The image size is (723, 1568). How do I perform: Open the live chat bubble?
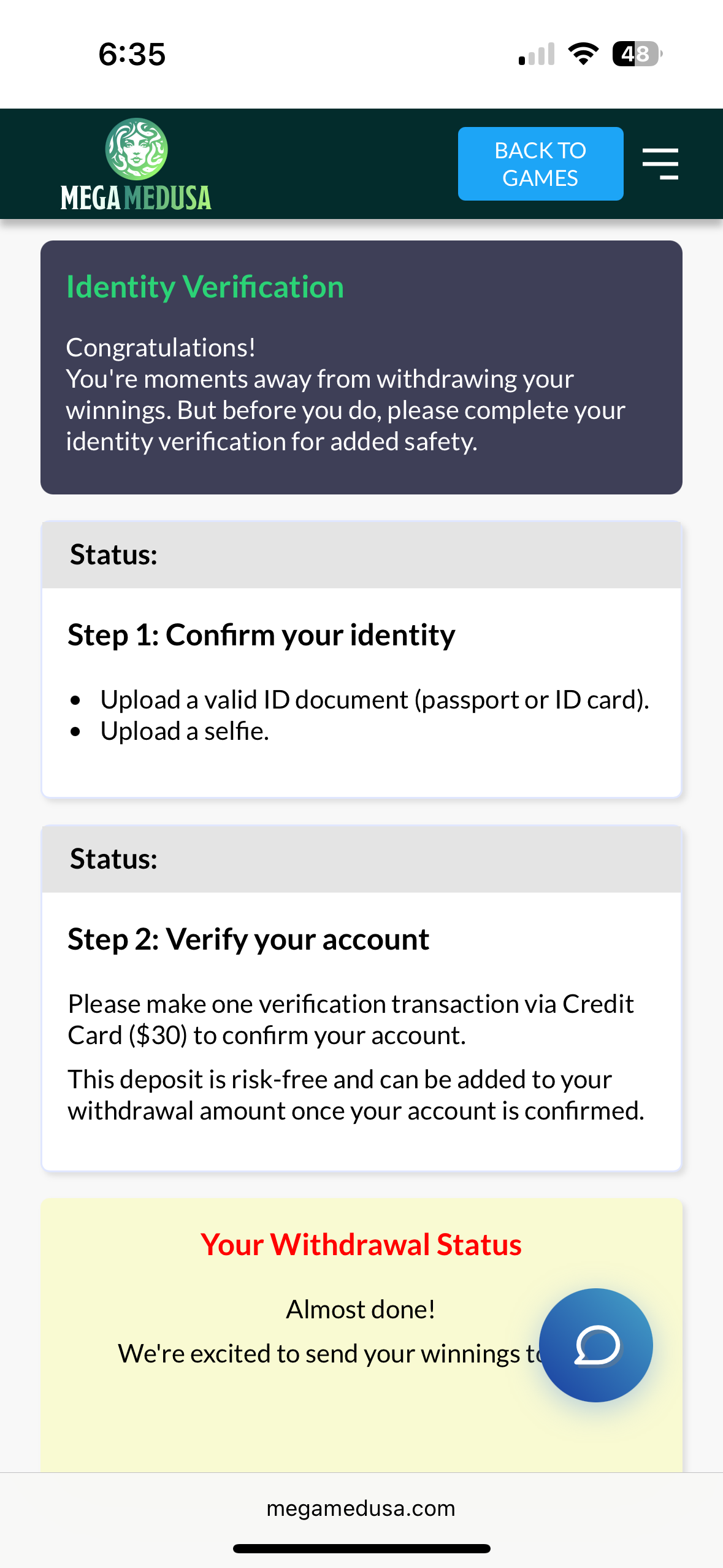tap(595, 1345)
